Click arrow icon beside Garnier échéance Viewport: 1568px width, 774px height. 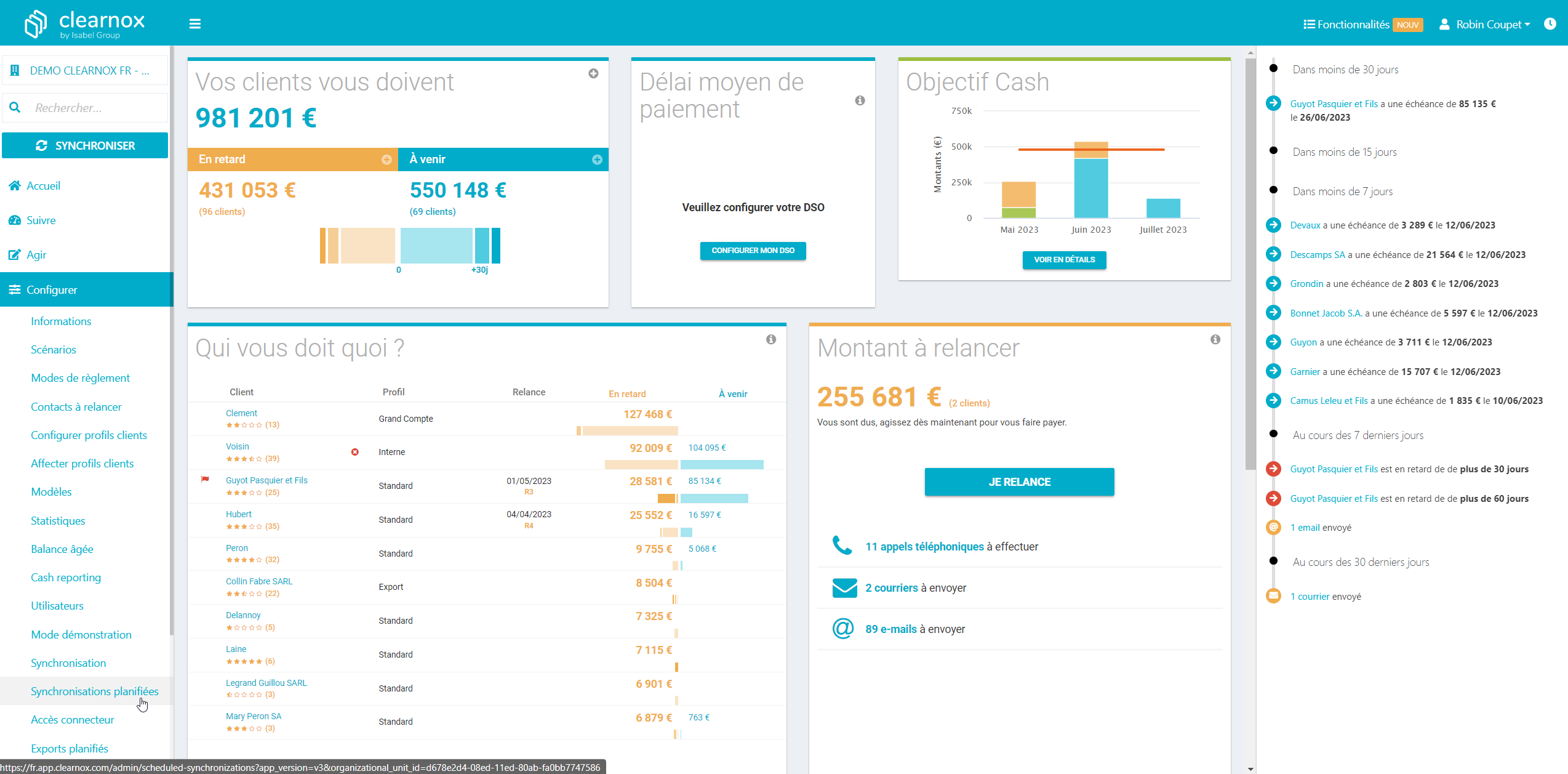[x=1273, y=371]
